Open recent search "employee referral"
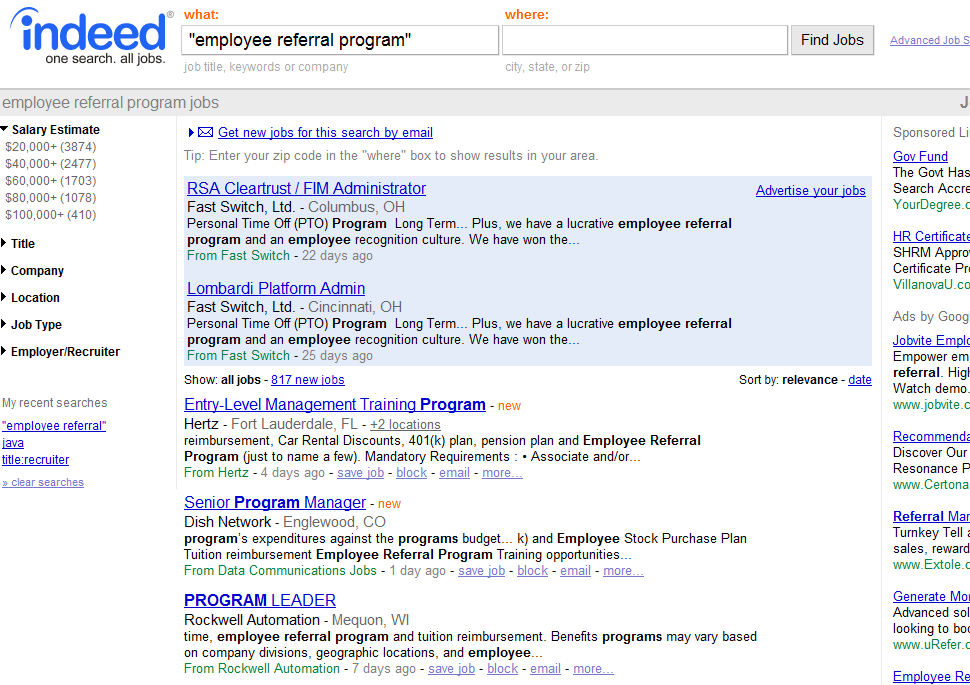 (54, 426)
